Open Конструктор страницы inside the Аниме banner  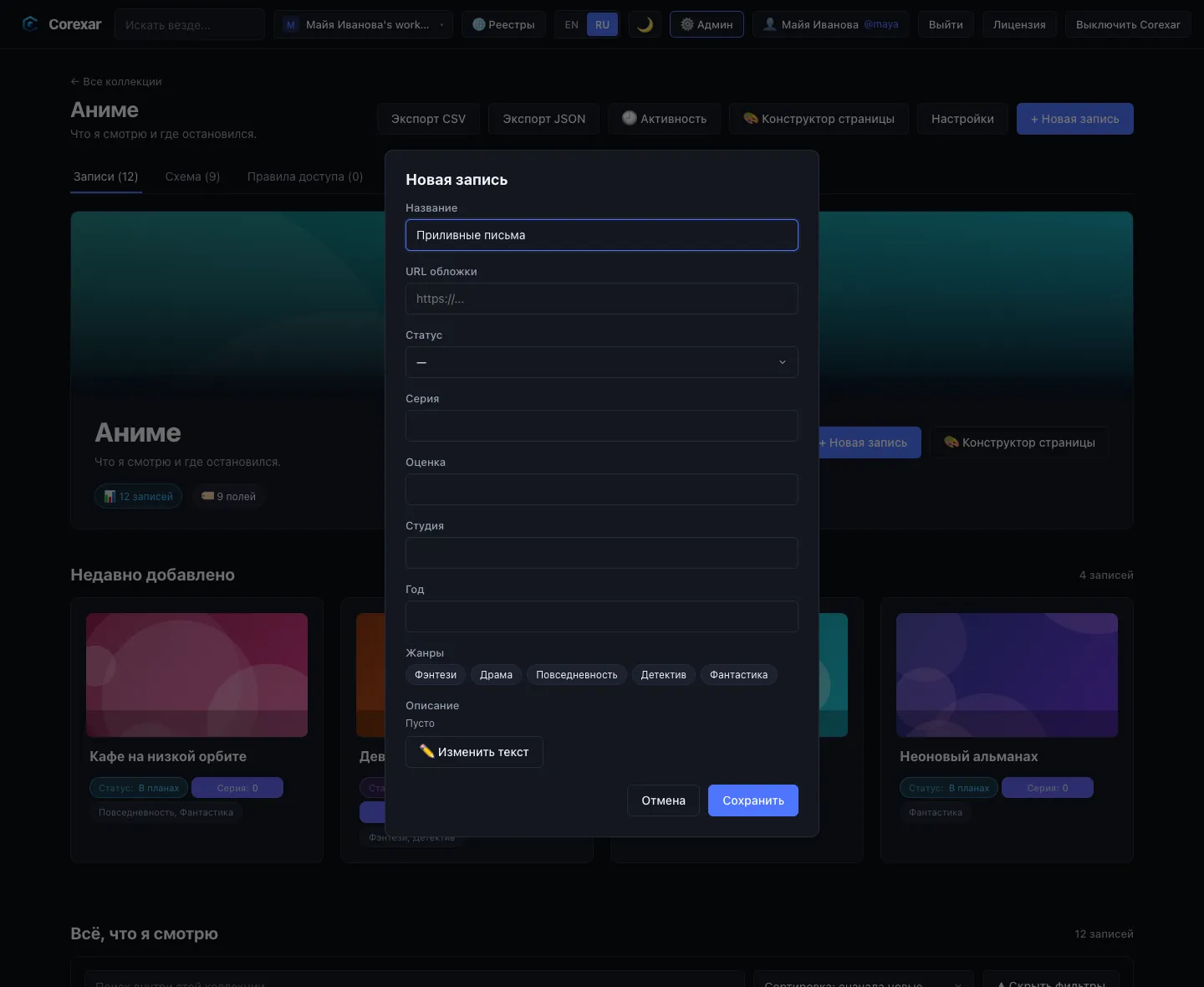(x=1019, y=442)
